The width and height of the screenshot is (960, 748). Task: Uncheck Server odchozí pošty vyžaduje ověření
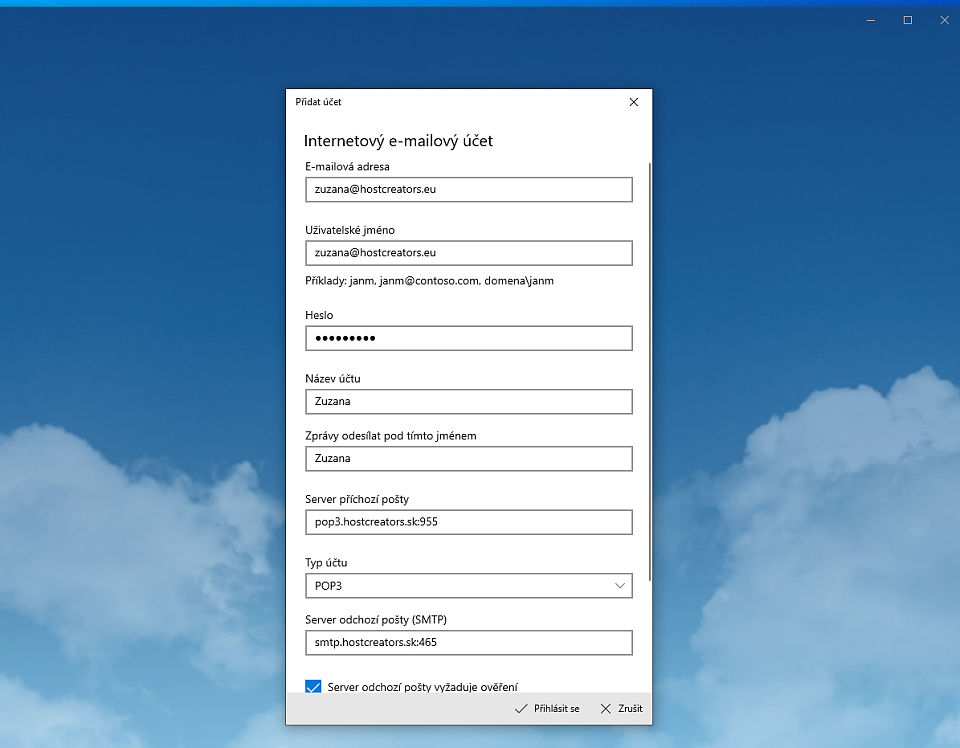pyautogui.click(x=313, y=687)
